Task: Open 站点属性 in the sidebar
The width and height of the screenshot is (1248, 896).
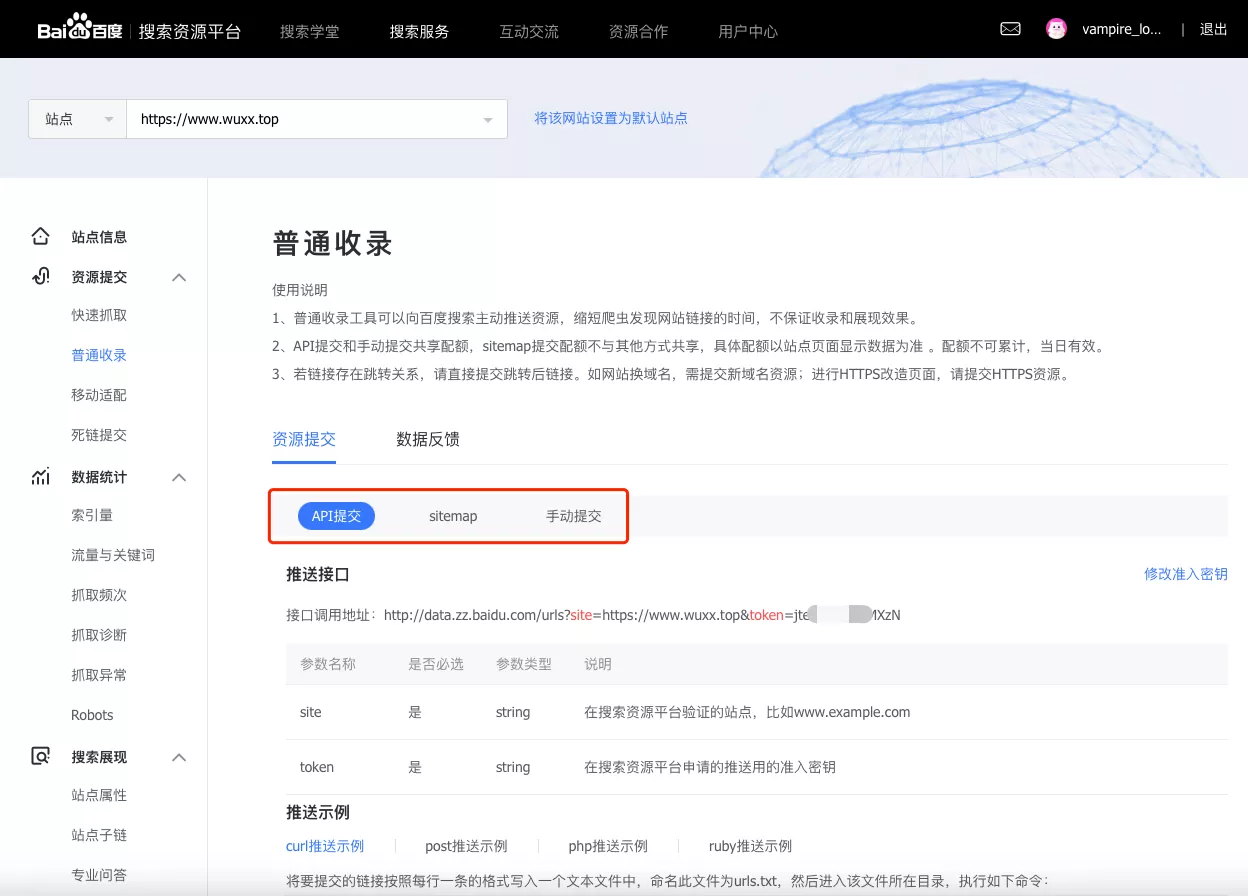Action: (99, 795)
